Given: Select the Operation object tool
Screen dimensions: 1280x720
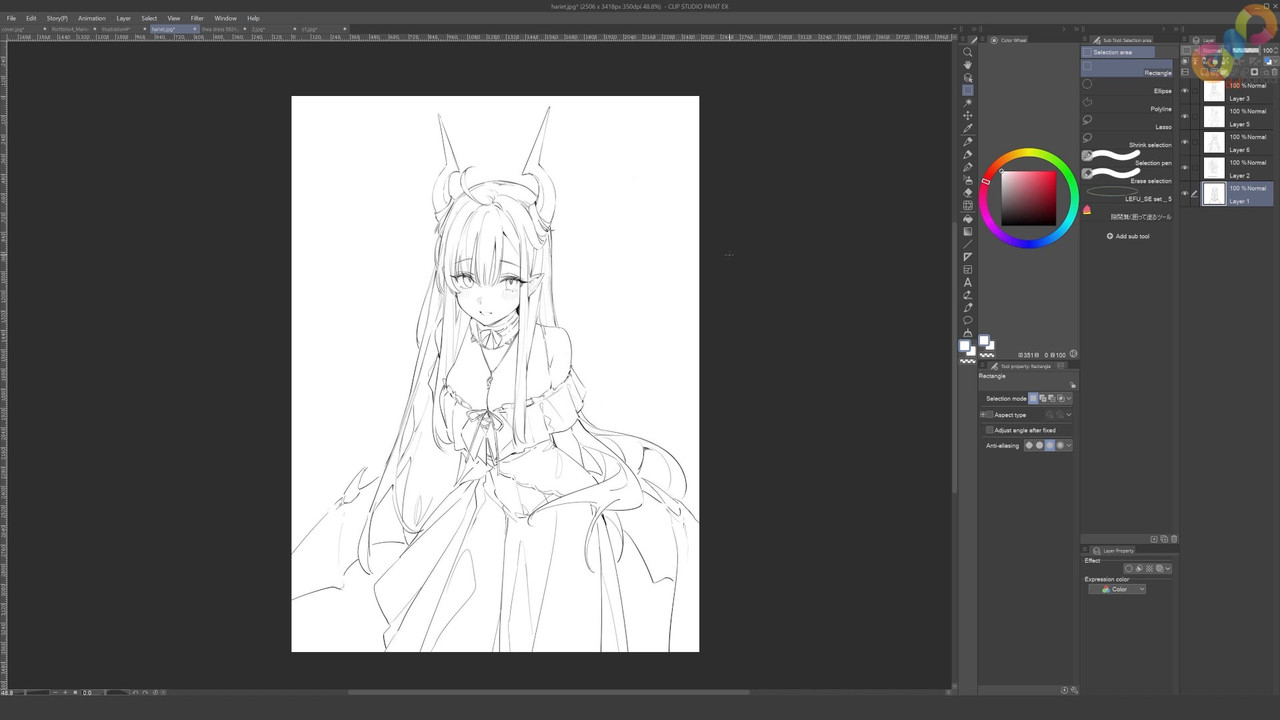Looking at the screenshot, I should 967,78.
